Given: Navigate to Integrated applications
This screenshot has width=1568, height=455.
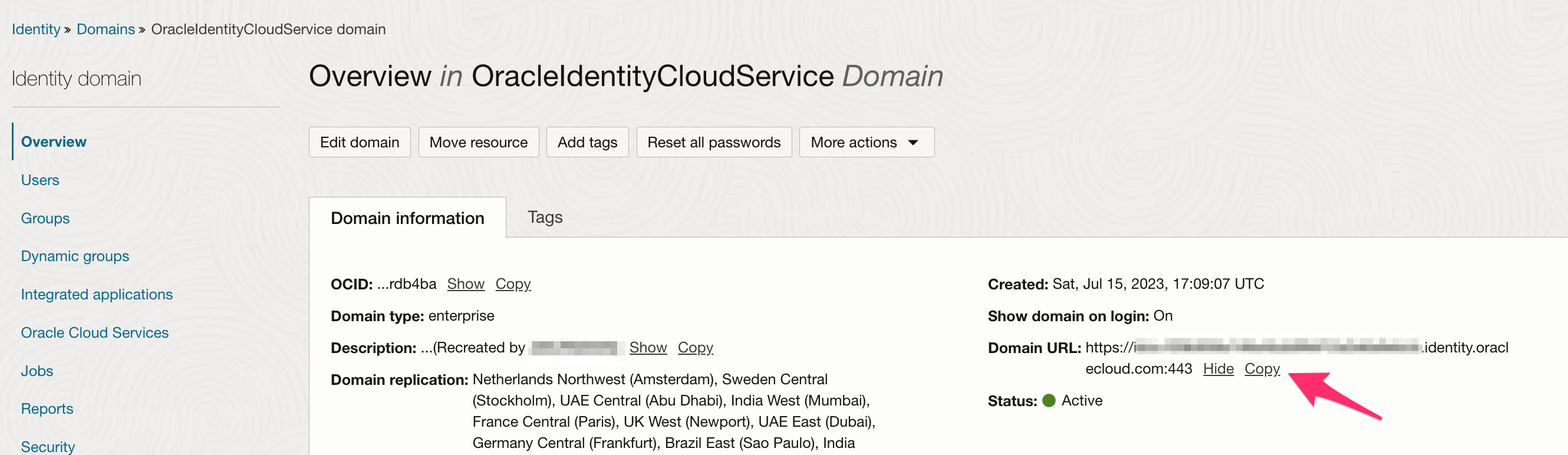Looking at the screenshot, I should pyautogui.click(x=97, y=295).
